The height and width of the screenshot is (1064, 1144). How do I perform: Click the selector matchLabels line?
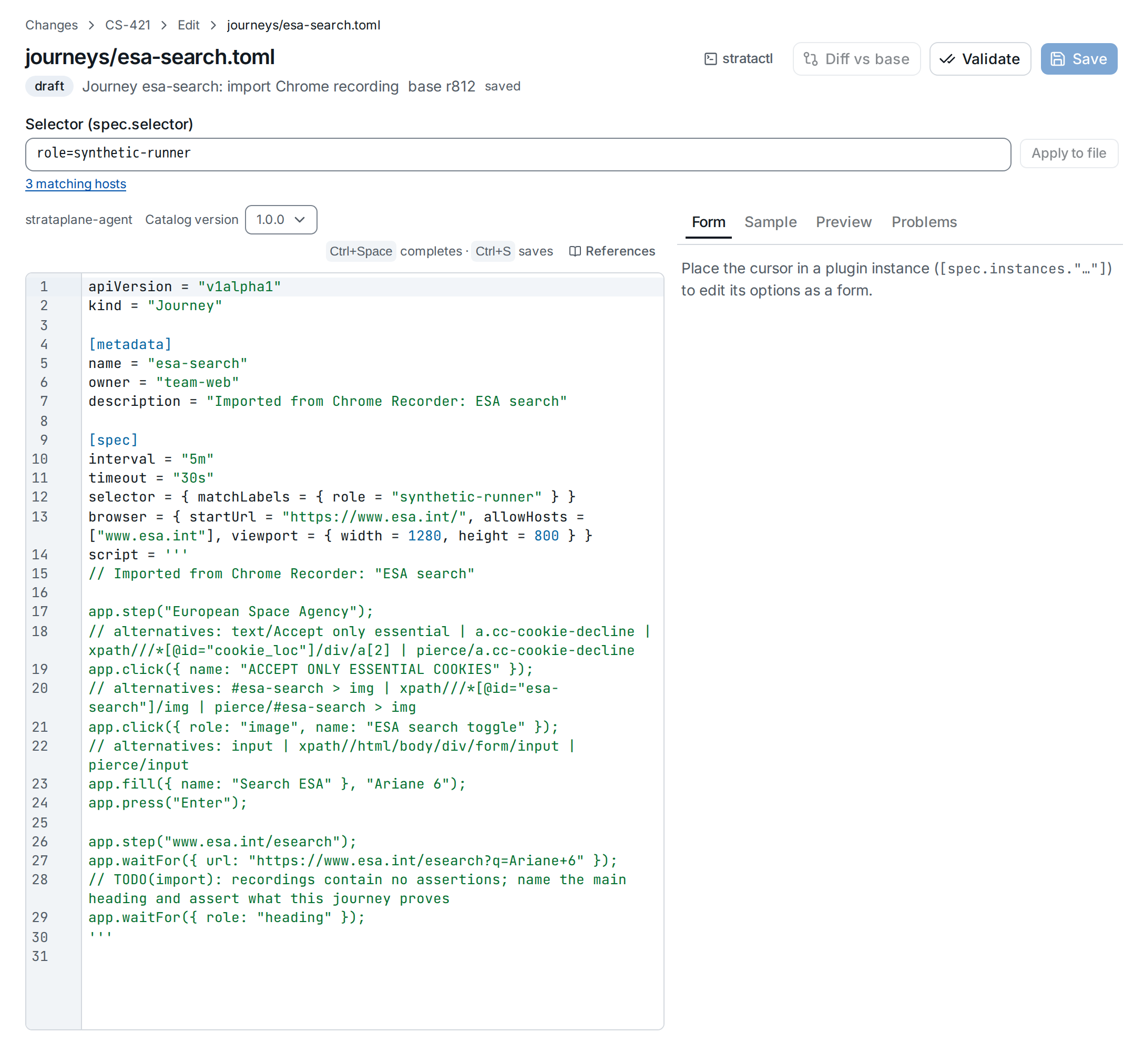332,497
